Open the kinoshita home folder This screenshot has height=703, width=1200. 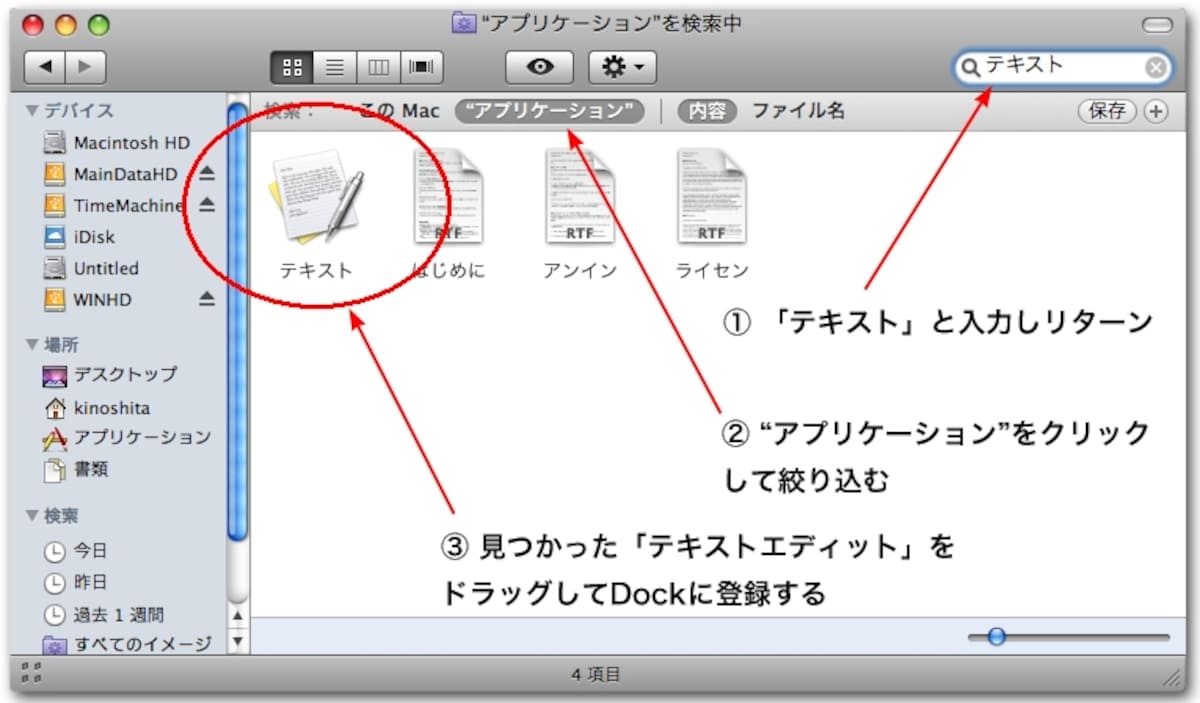[x=97, y=408]
